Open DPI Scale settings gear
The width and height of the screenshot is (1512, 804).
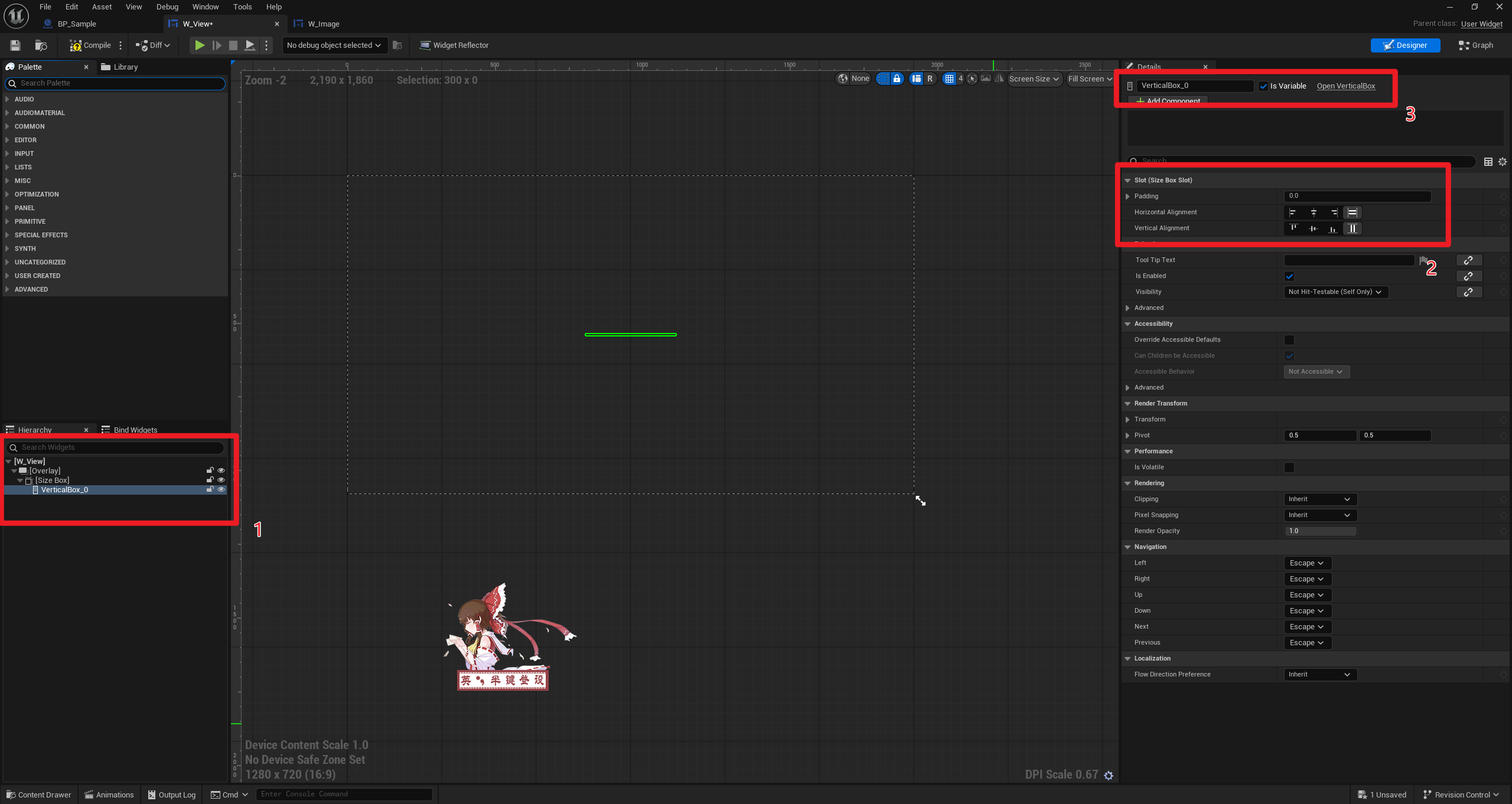[1109, 776]
